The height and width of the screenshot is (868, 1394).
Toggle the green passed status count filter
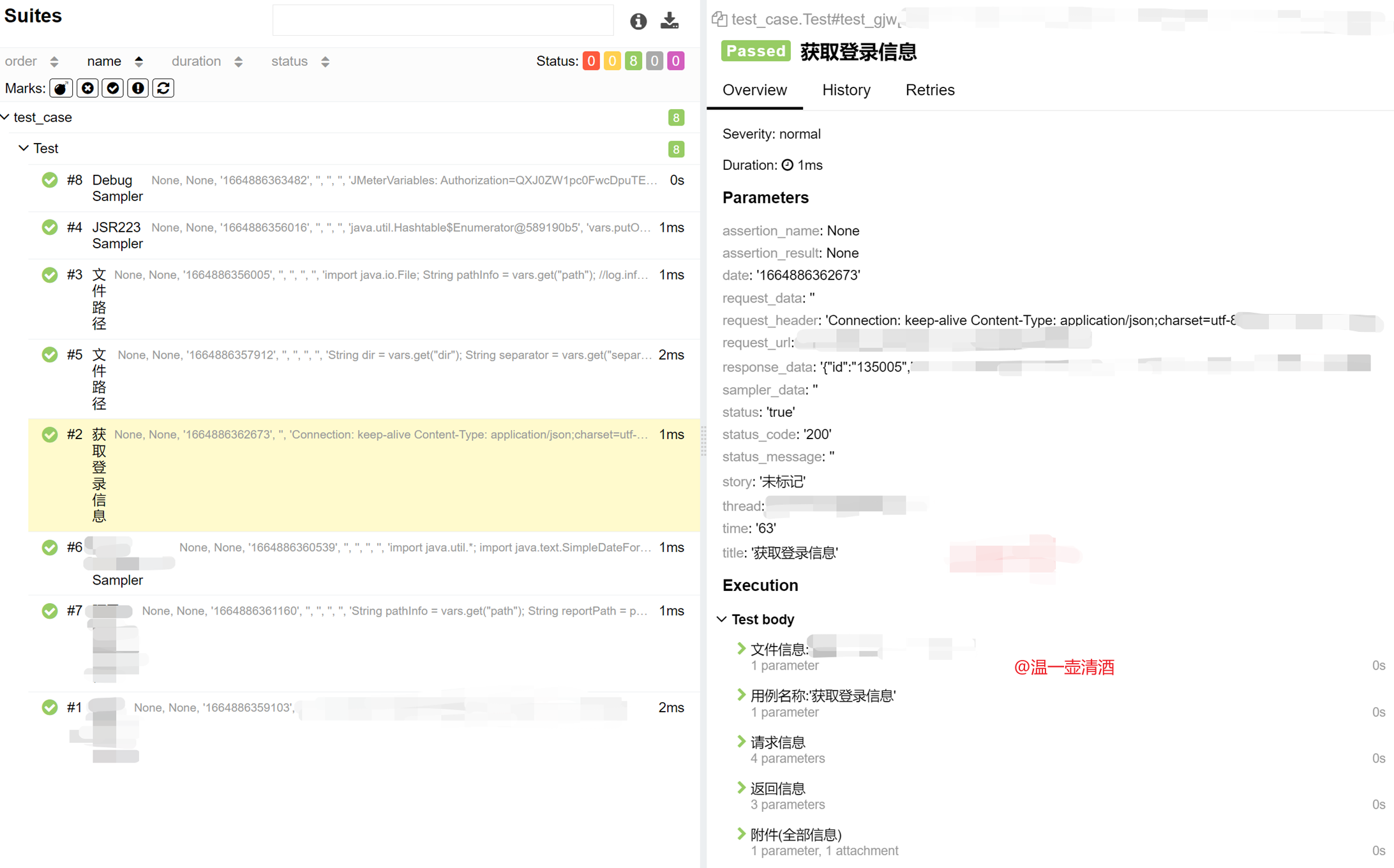pyautogui.click(x=633, y=61)
